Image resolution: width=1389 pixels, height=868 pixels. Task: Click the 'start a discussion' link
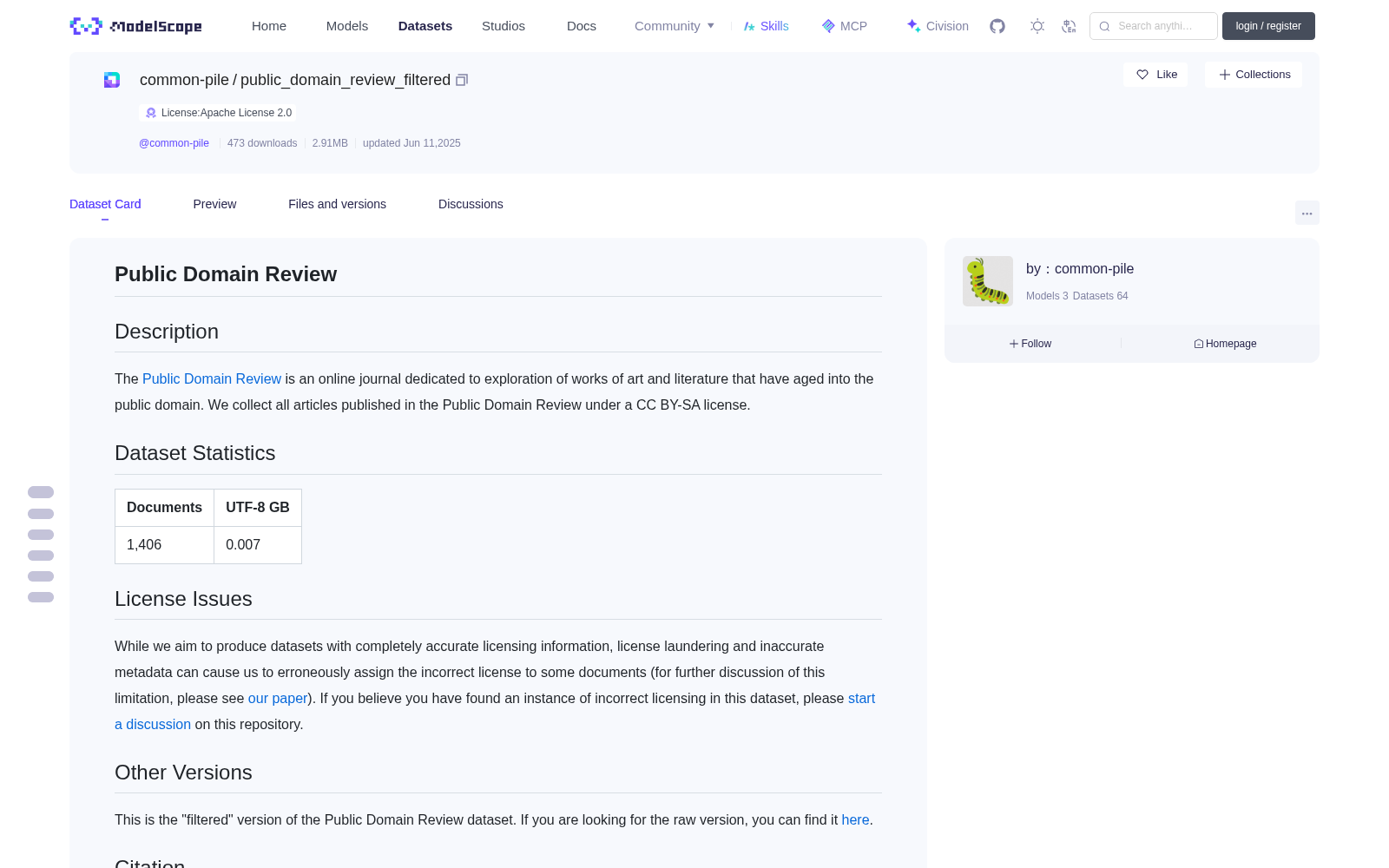click(x=861, y=698)
